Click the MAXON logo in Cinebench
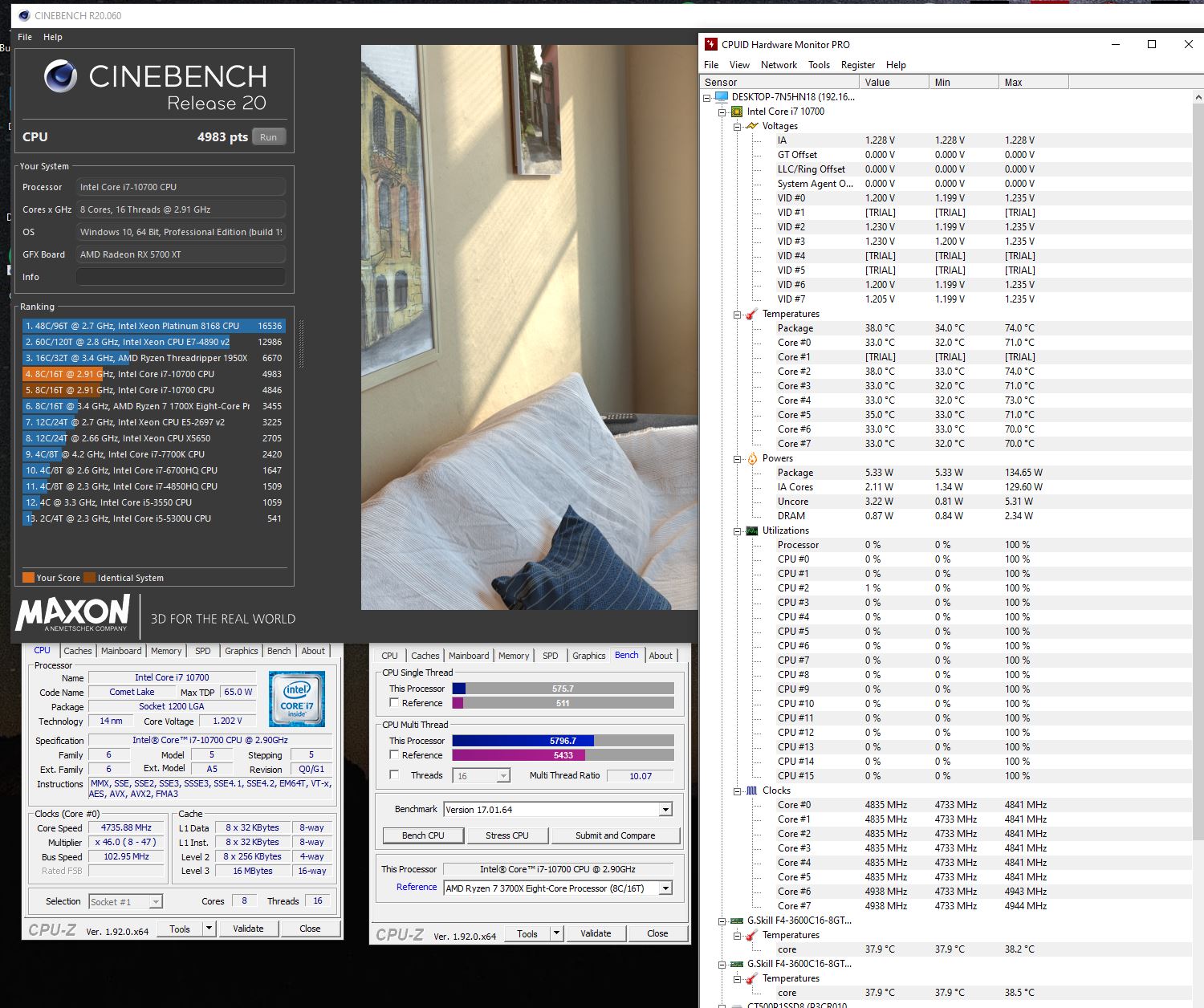This screenshot has height=1008, width=1204. (73, 613)
